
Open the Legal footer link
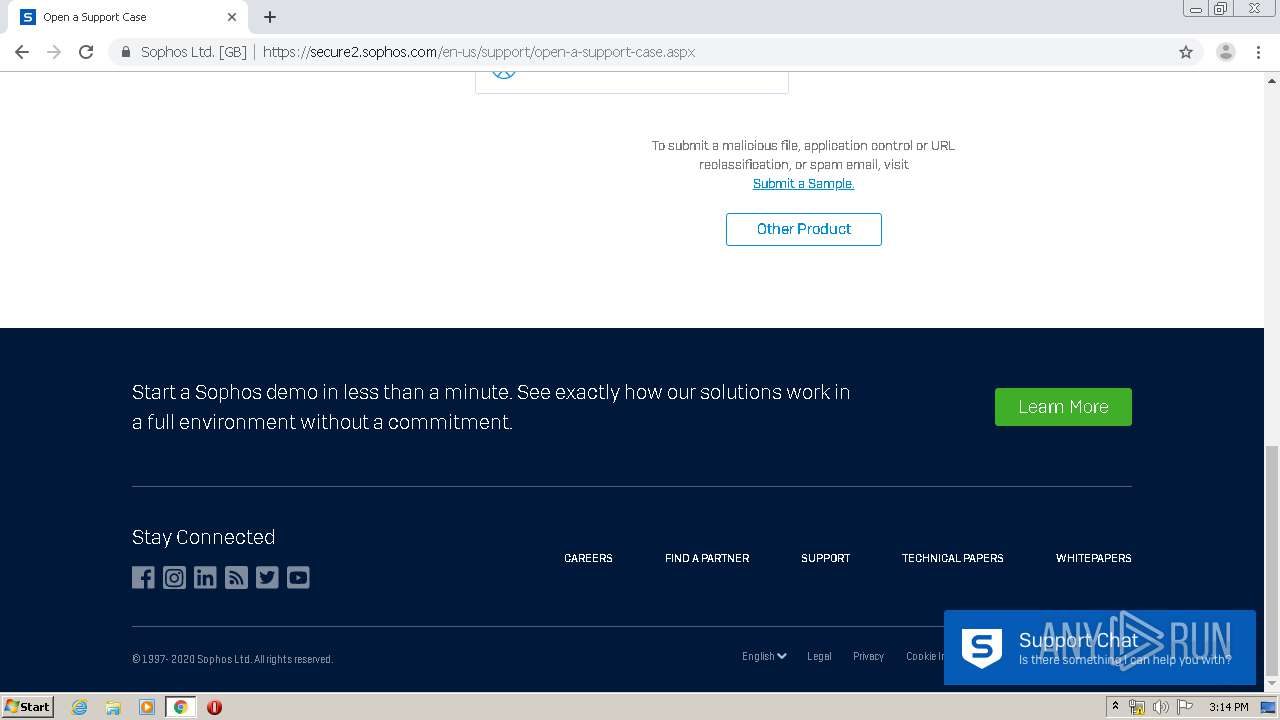click(x=819, y=656)
